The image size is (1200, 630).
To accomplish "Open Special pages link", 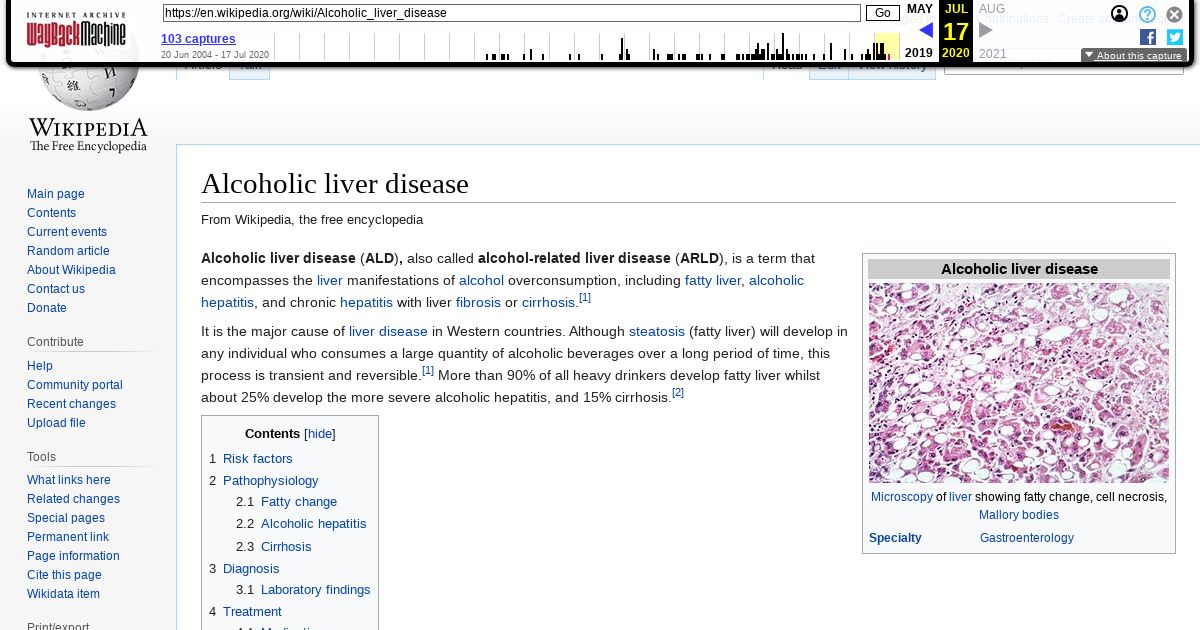I will [66, 518].
